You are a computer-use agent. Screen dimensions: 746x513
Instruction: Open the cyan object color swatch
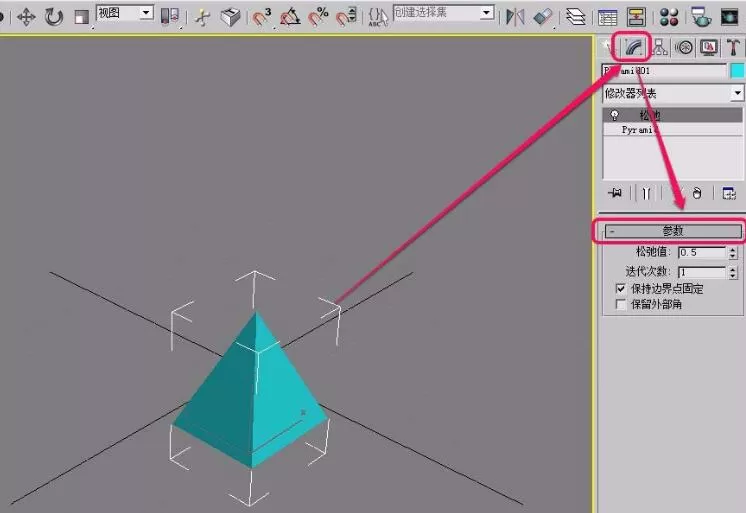[737, 71]
